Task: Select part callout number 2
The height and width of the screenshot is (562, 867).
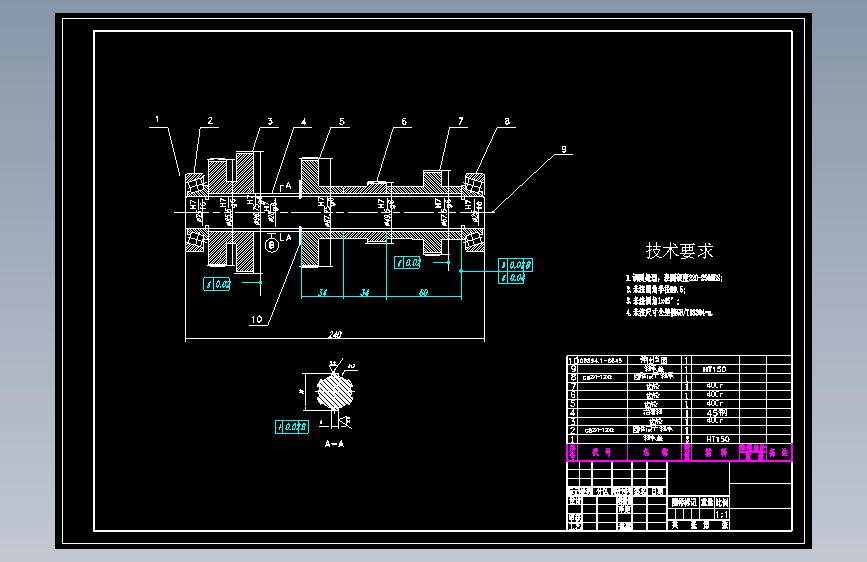Action: 210,121
